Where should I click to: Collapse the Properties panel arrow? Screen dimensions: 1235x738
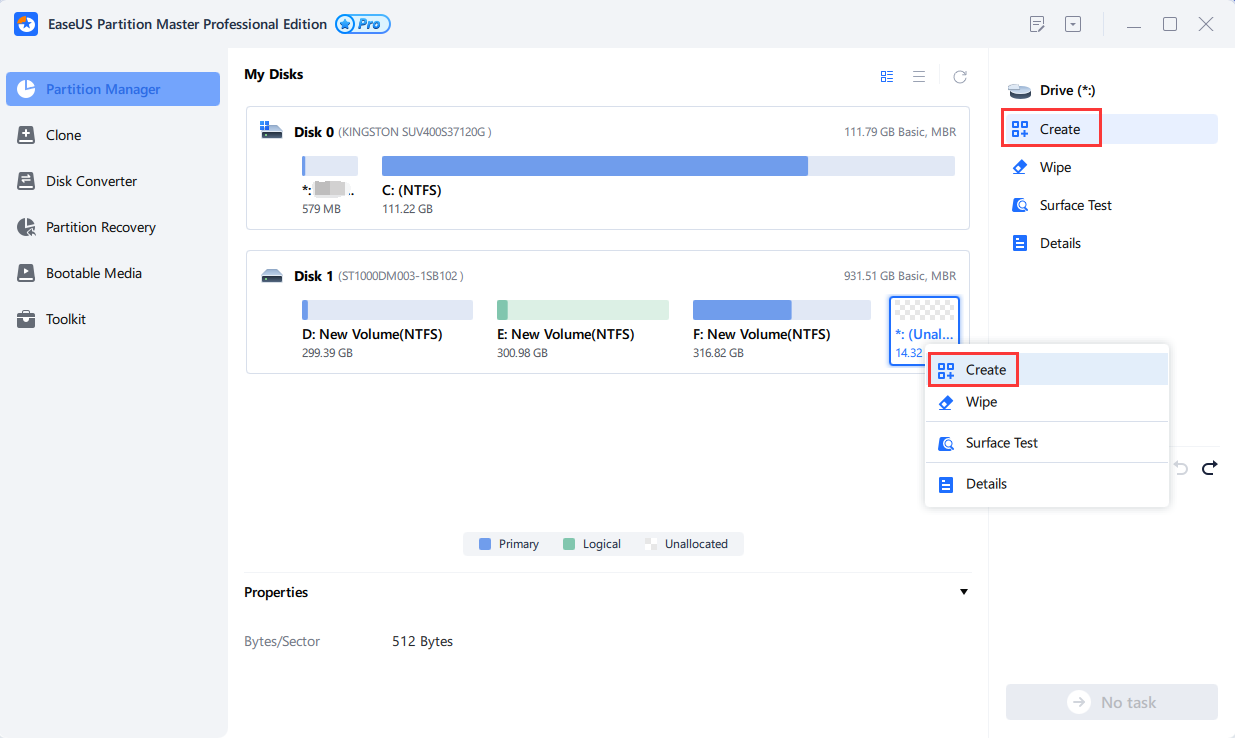(x=964, y=592)
